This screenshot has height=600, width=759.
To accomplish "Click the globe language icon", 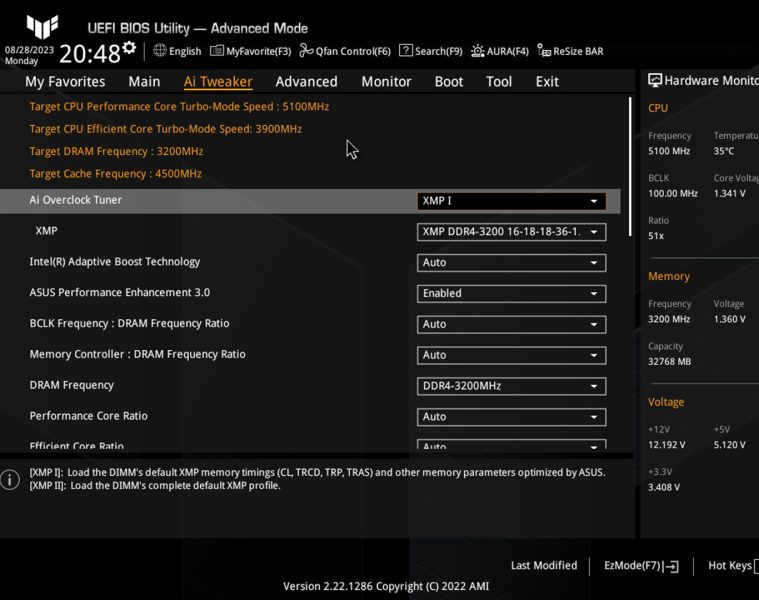I will 160,50.
